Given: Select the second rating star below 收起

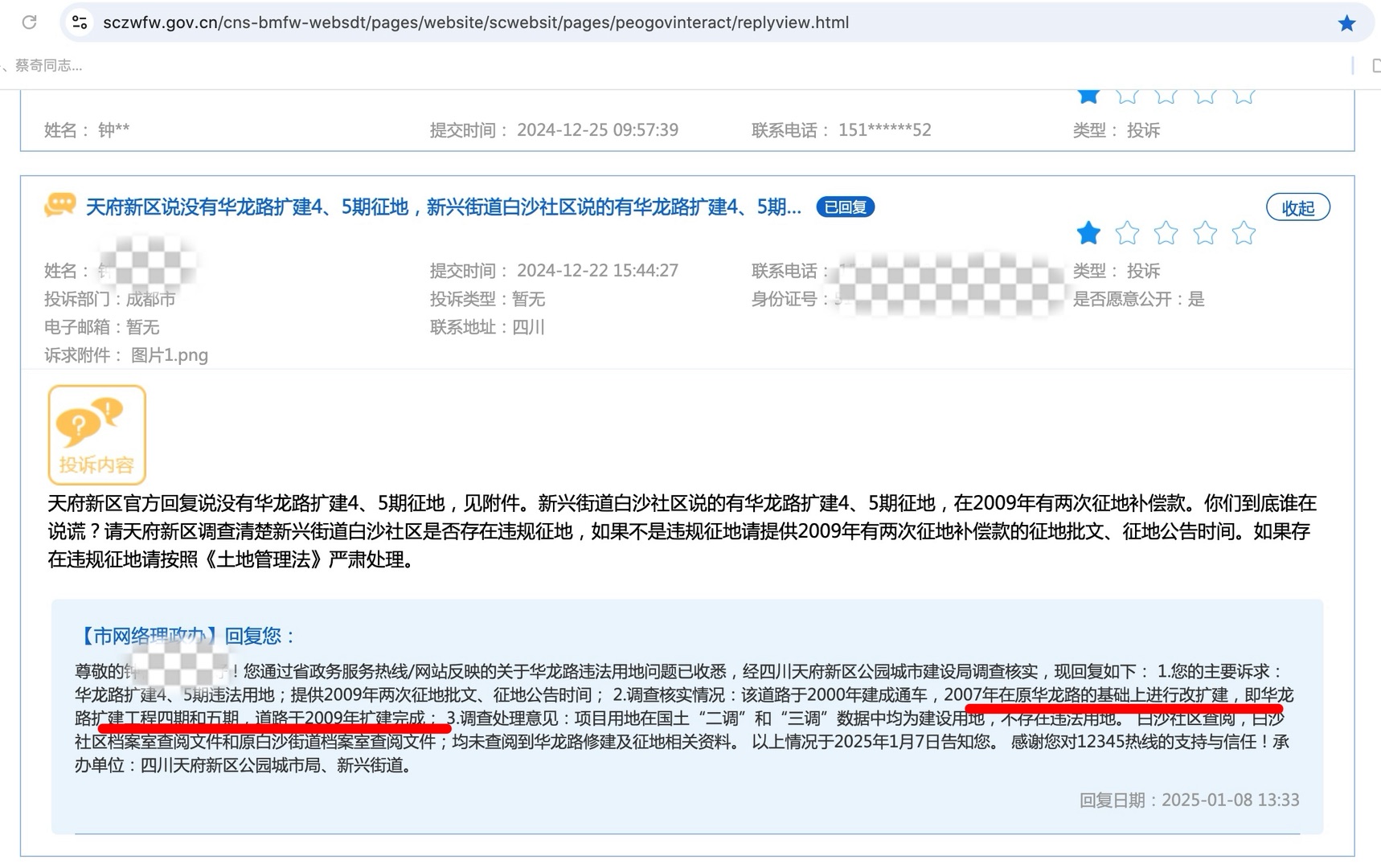Looking at the screenshot, I should (x=1127, y=233).
